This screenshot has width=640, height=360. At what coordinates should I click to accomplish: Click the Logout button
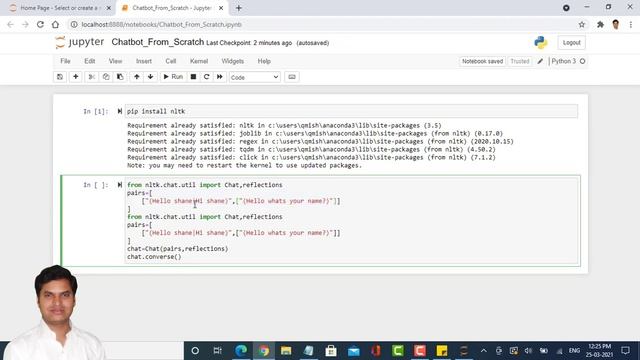(571, 42)
